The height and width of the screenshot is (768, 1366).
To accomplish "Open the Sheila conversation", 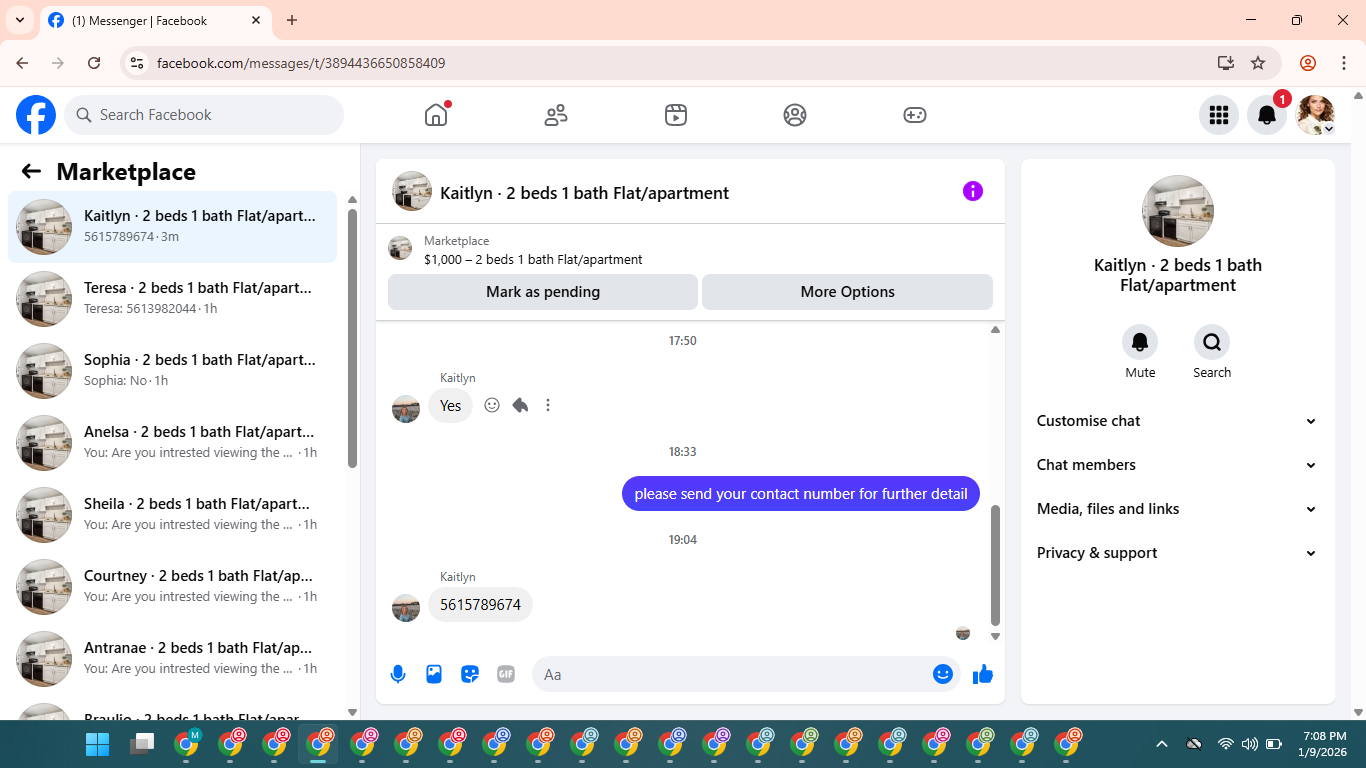I will [x=173, y=515].
